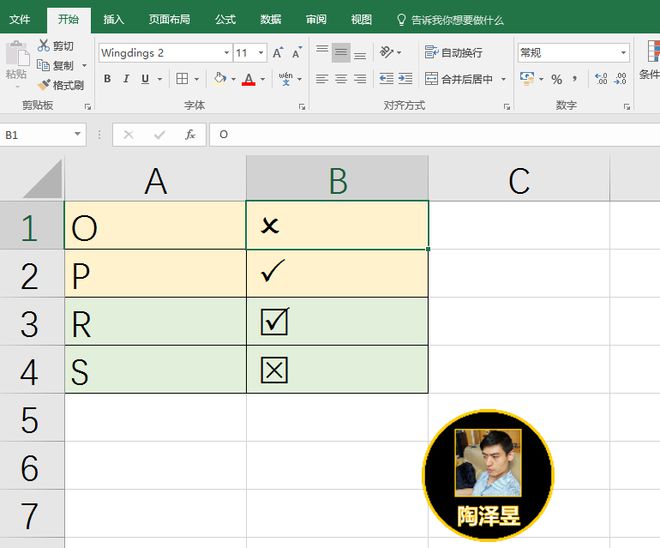This screenshot has height=548, width=660.
Task: Increase font size with the large A
Action: click(x=278, y=53)
